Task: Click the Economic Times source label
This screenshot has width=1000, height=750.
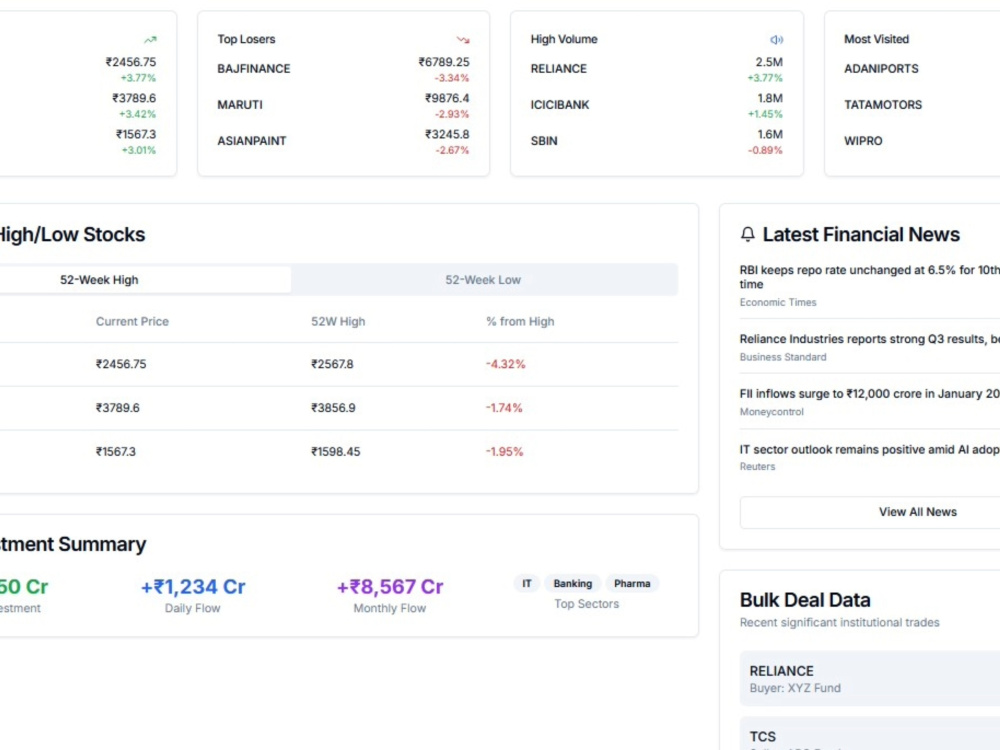Action: point(778,302)
